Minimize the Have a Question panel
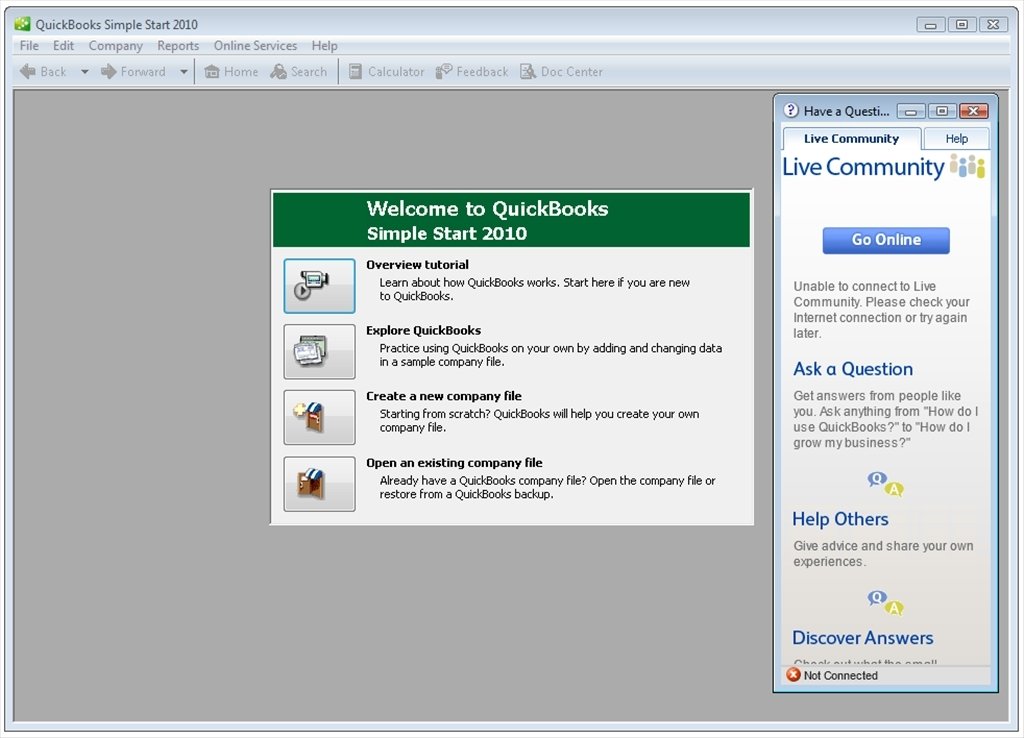Image resolution: width=1024 pixels, height=738 pixels. (x=910, y=112)
